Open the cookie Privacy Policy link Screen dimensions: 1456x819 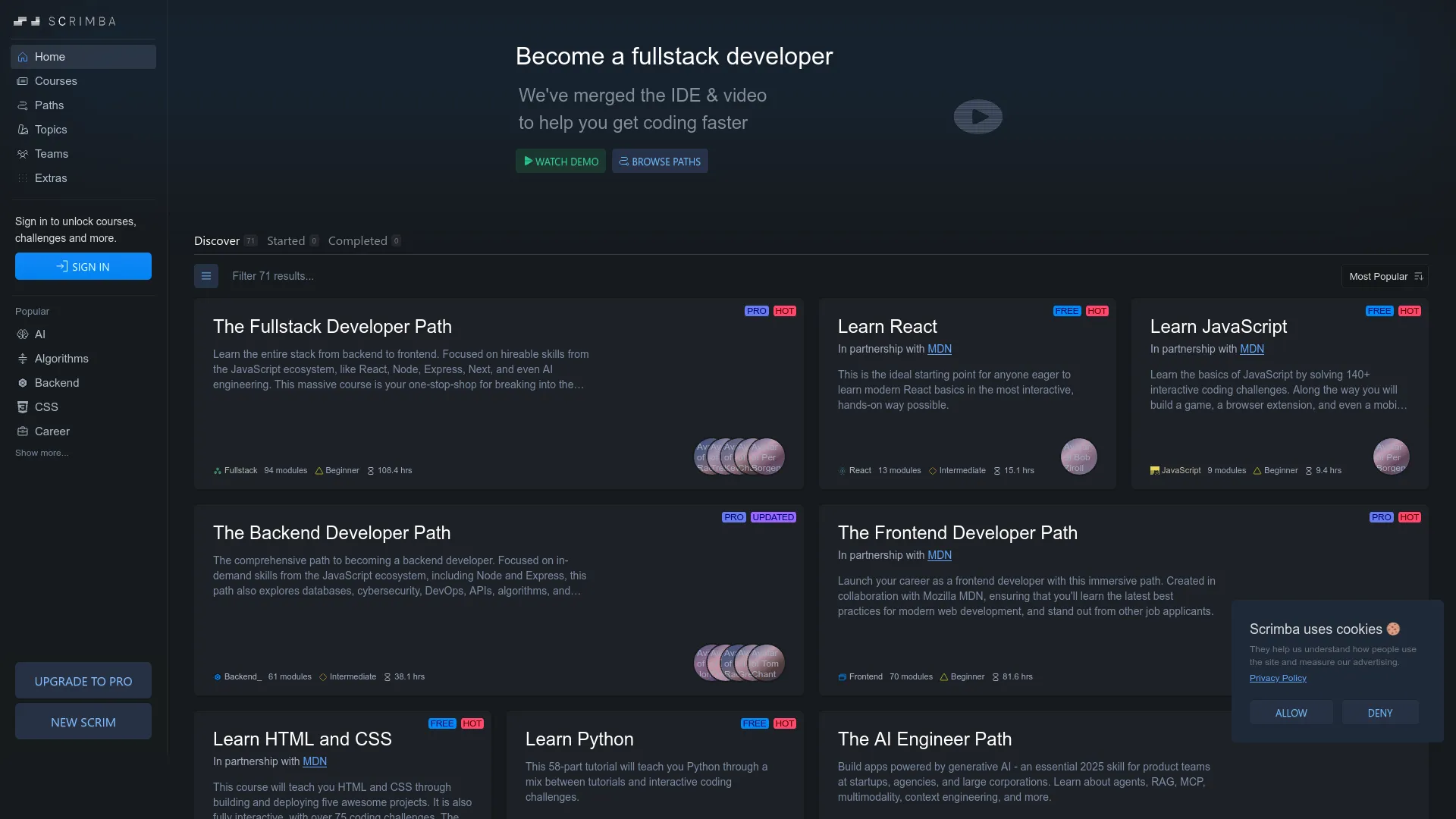pyautogui.click(x=1278, y=678)
